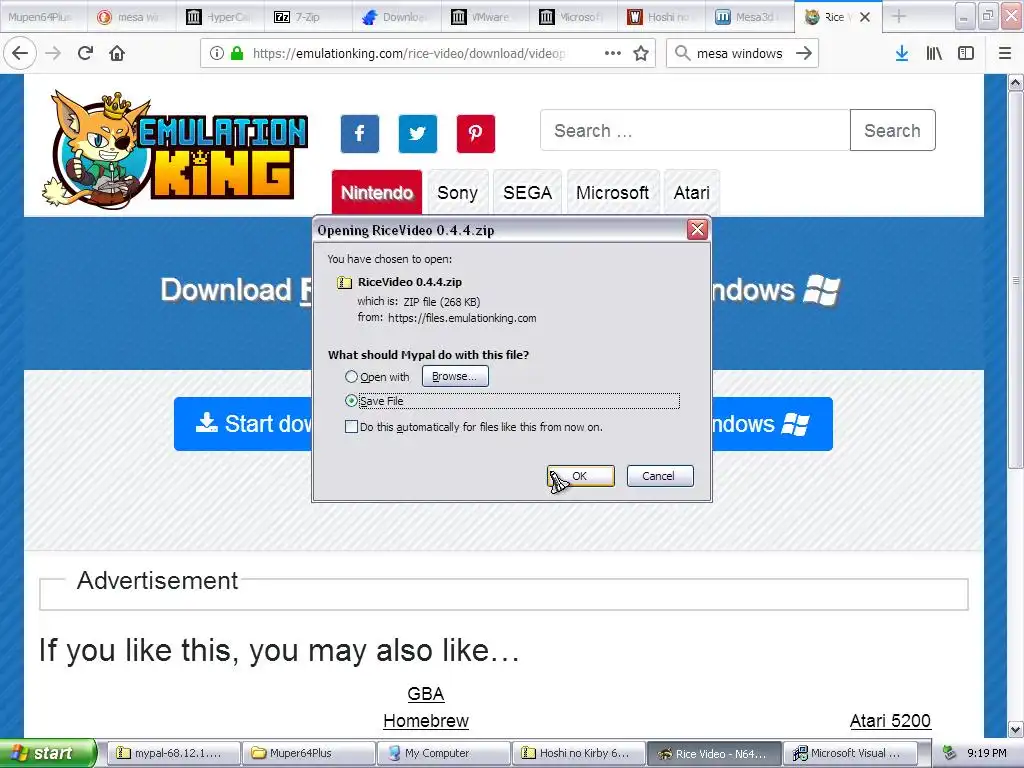Click the Rice Video - N64 taskbar item
Viewport: 1024px width, 768px height.
[x=714, y=753]
